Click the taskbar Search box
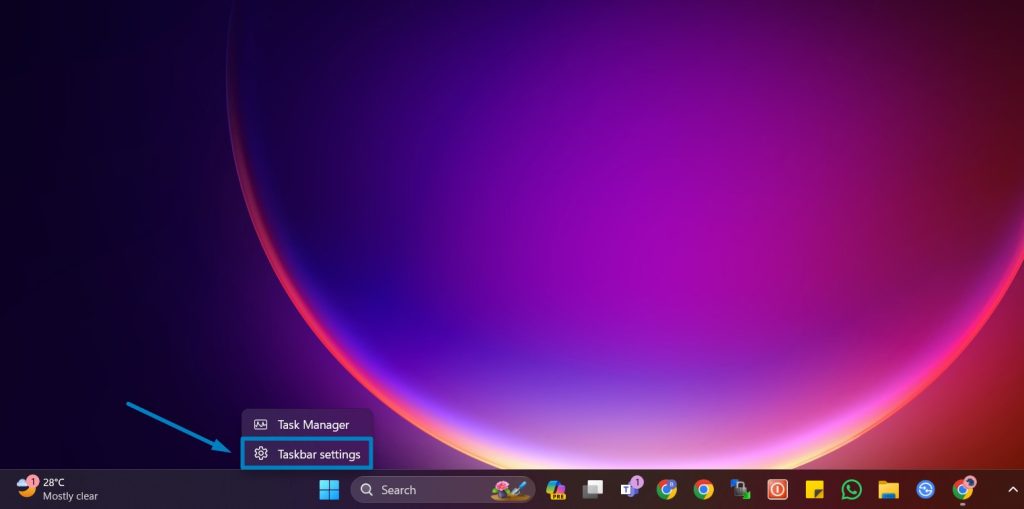 pos(420,490)
